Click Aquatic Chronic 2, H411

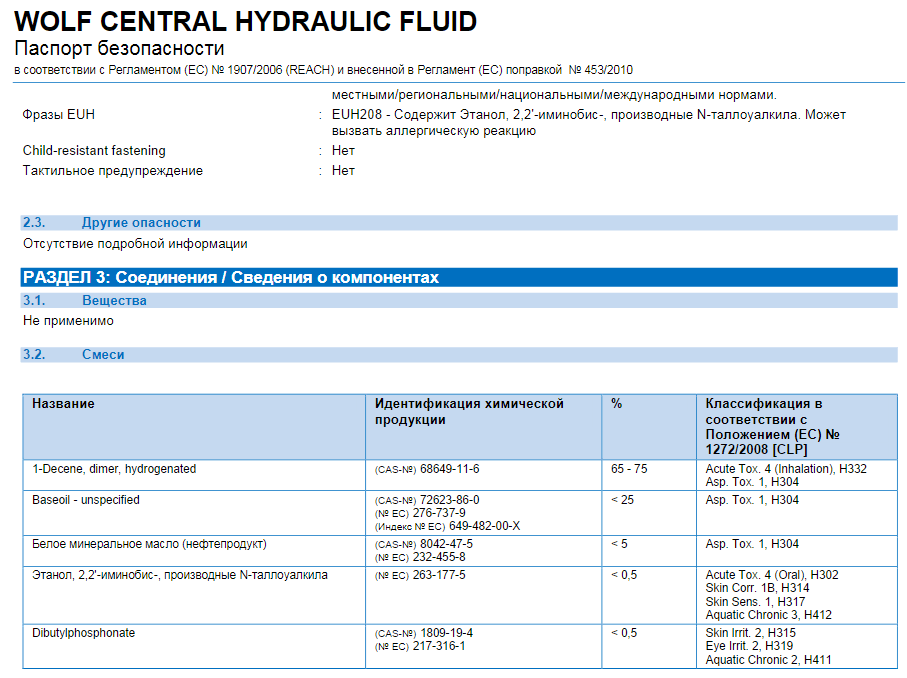[768, 660]
